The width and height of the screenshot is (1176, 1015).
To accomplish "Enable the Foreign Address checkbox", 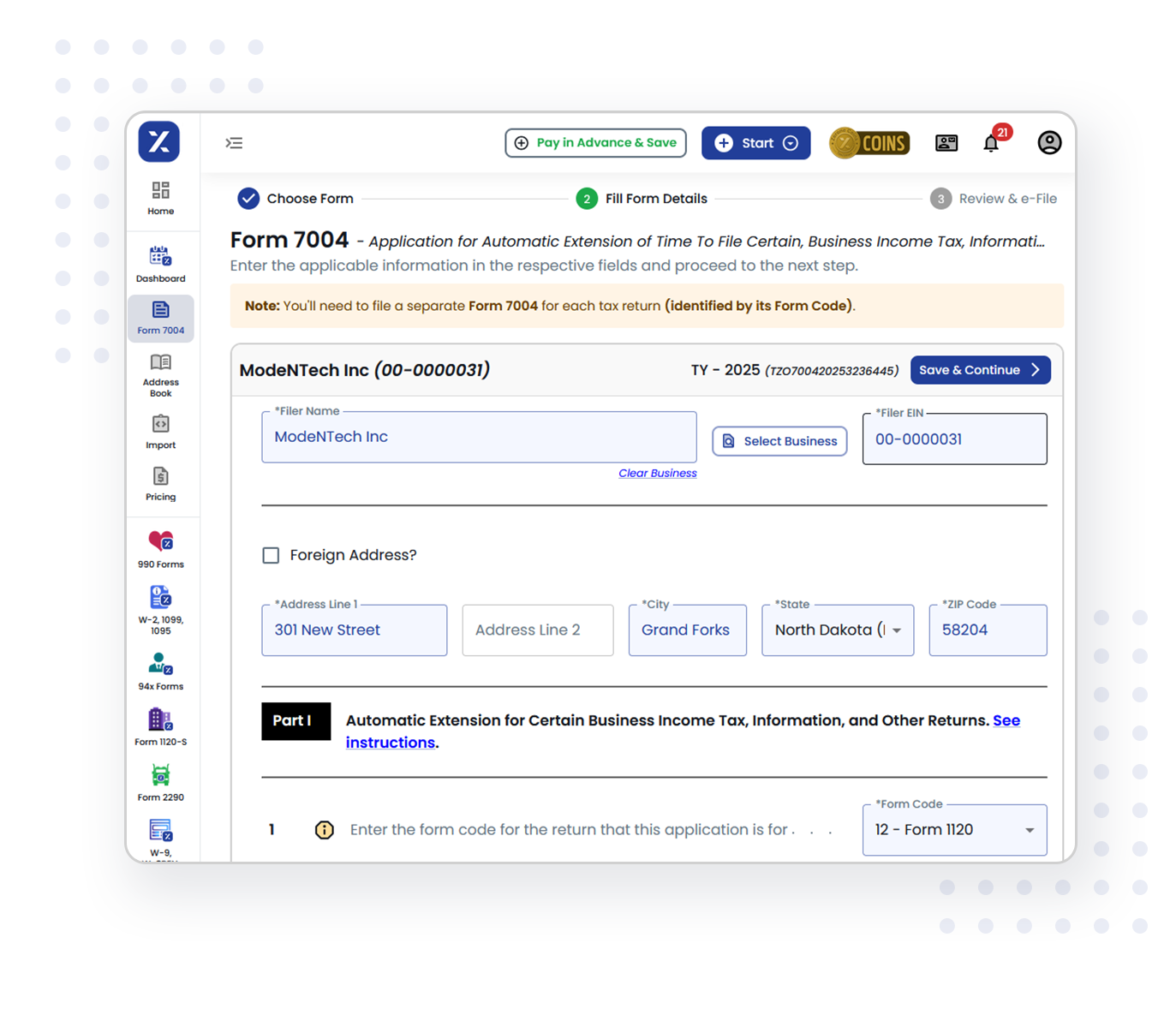I will click(271, 555).
